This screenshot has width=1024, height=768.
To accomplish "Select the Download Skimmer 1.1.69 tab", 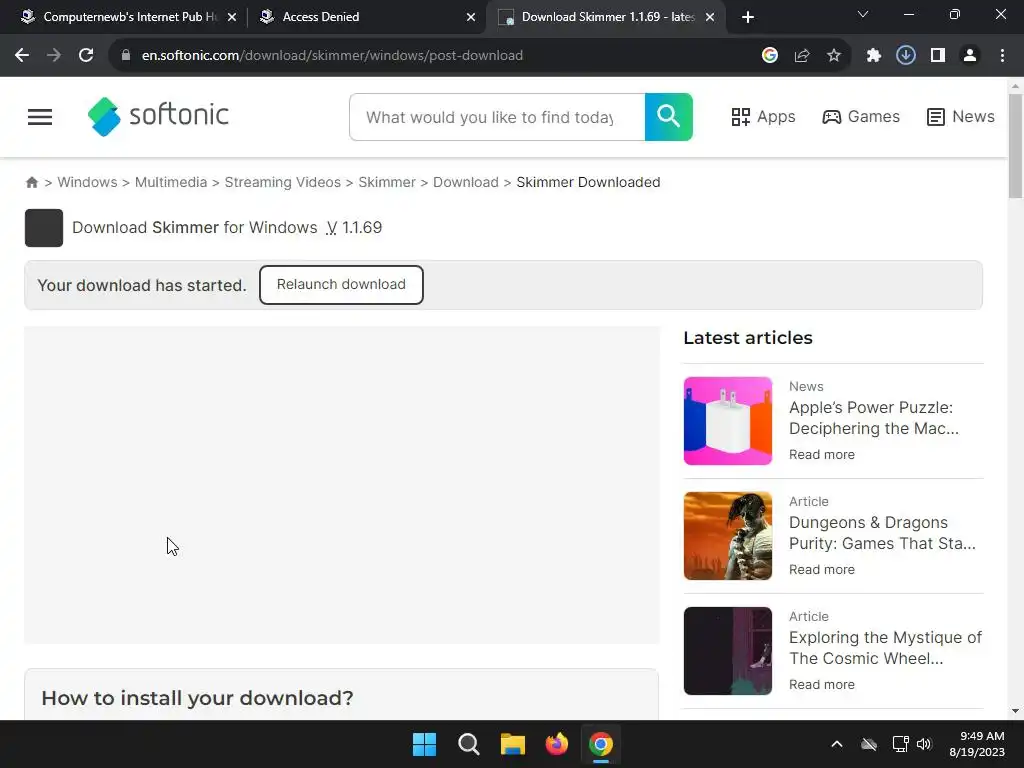I will coord(606,17).
